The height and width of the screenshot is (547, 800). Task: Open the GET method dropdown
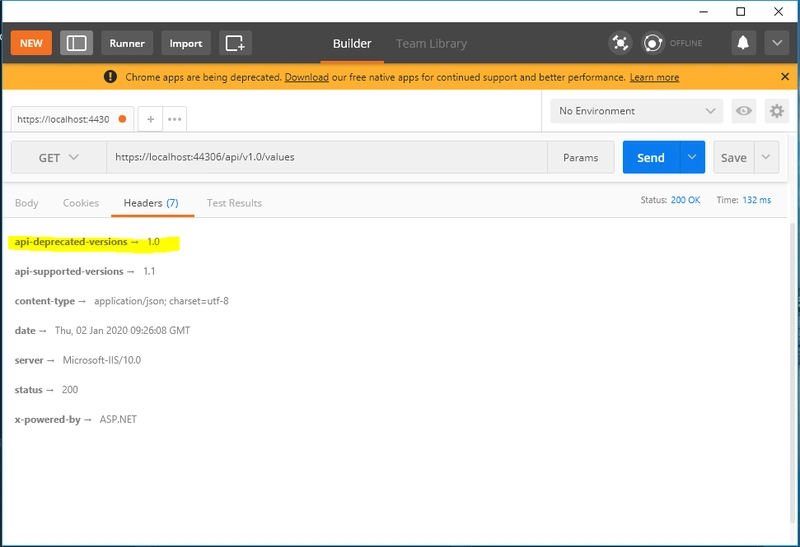[x=59, y=158]
